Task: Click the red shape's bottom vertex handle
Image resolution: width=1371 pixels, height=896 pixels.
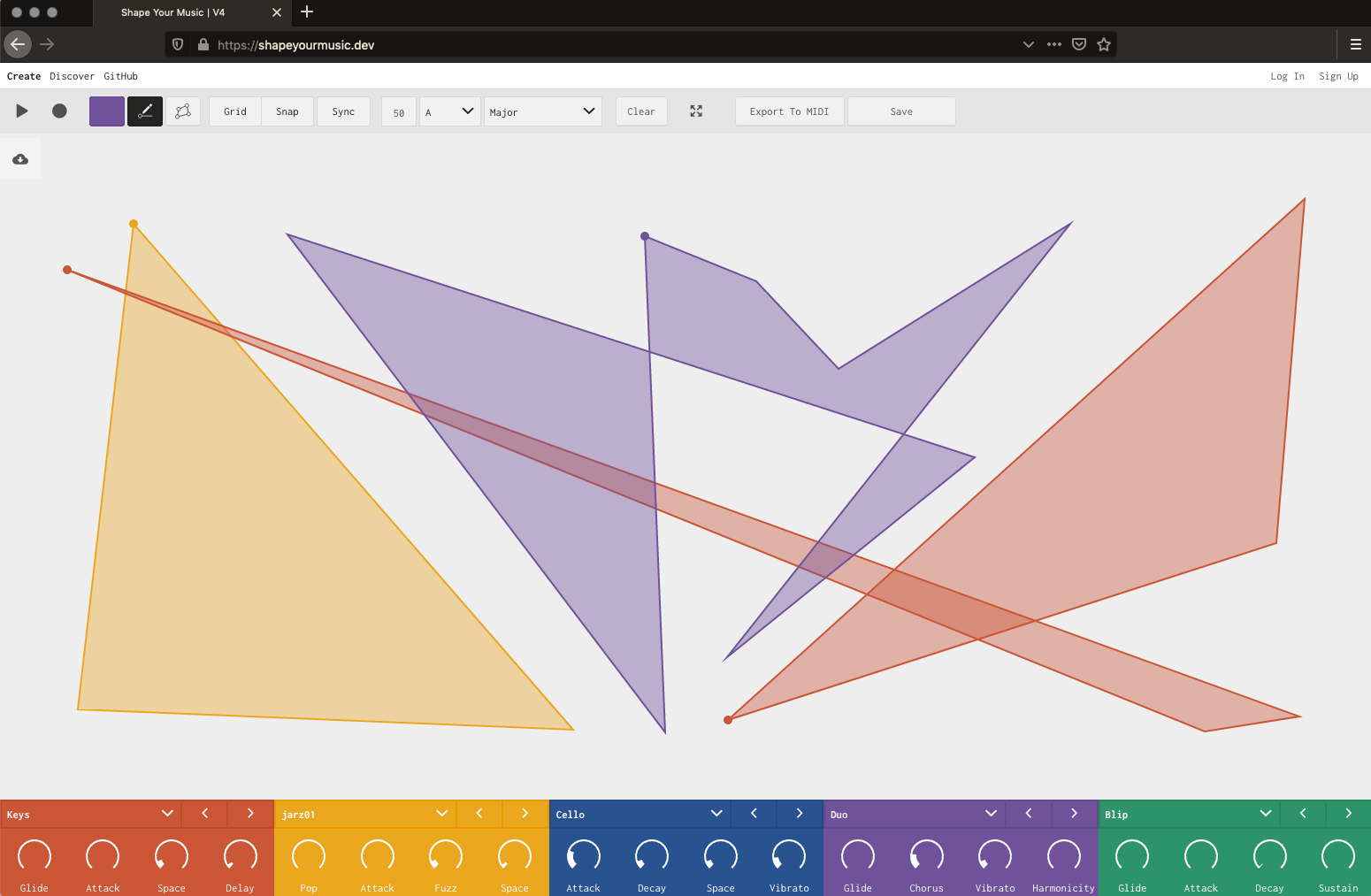Action: pos(728,720)
